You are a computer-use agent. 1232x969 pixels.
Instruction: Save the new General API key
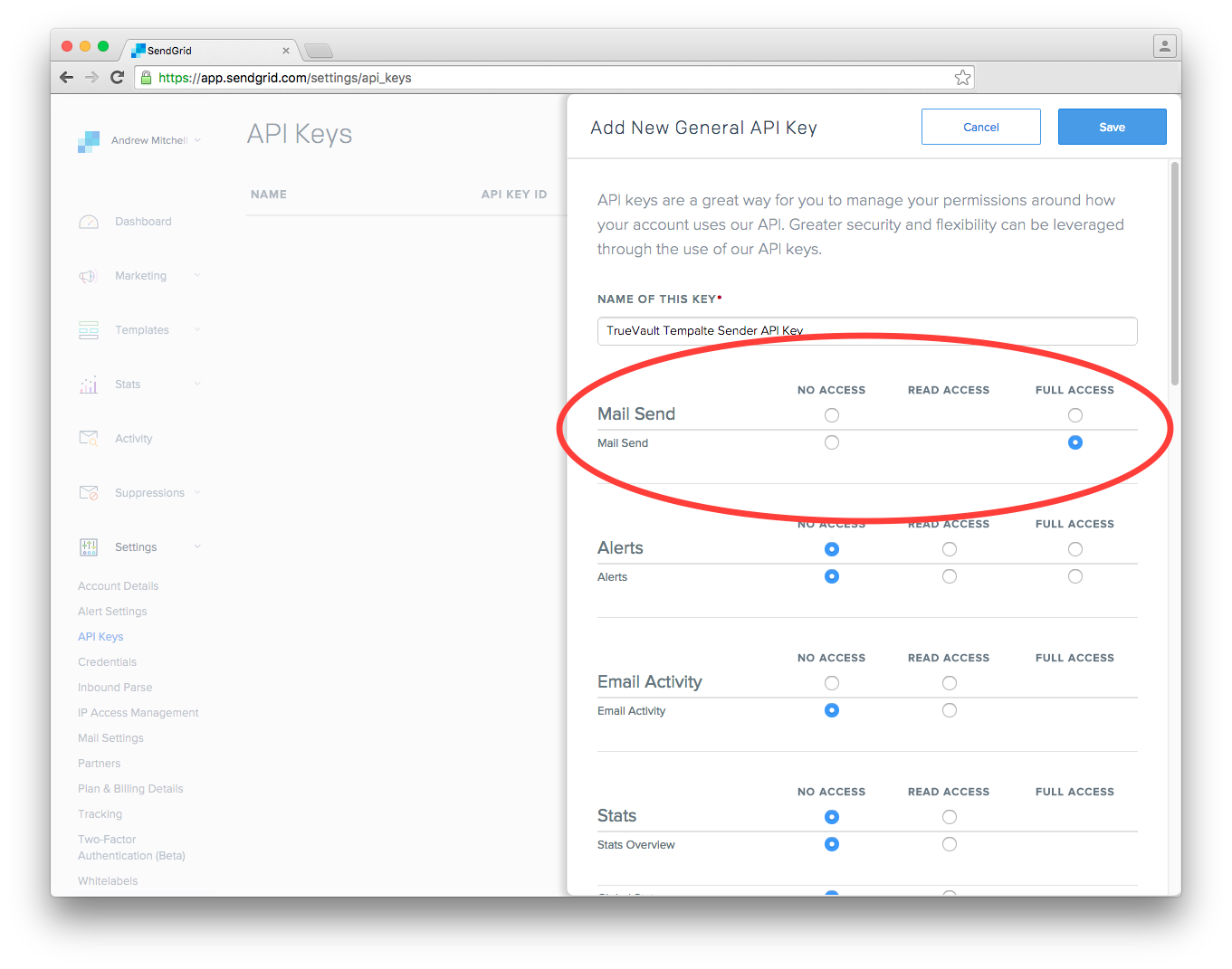click(x=1113, y=127)
